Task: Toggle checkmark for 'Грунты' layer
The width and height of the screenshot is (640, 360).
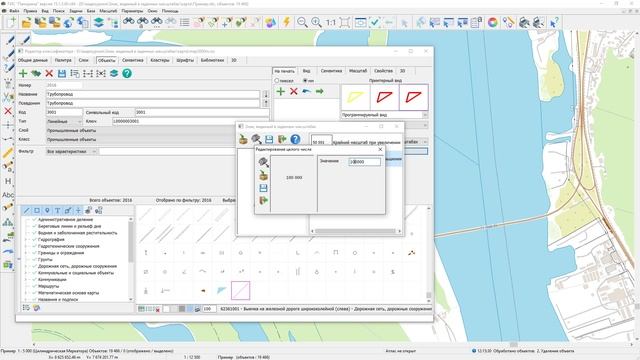Action: pos(34,260)
